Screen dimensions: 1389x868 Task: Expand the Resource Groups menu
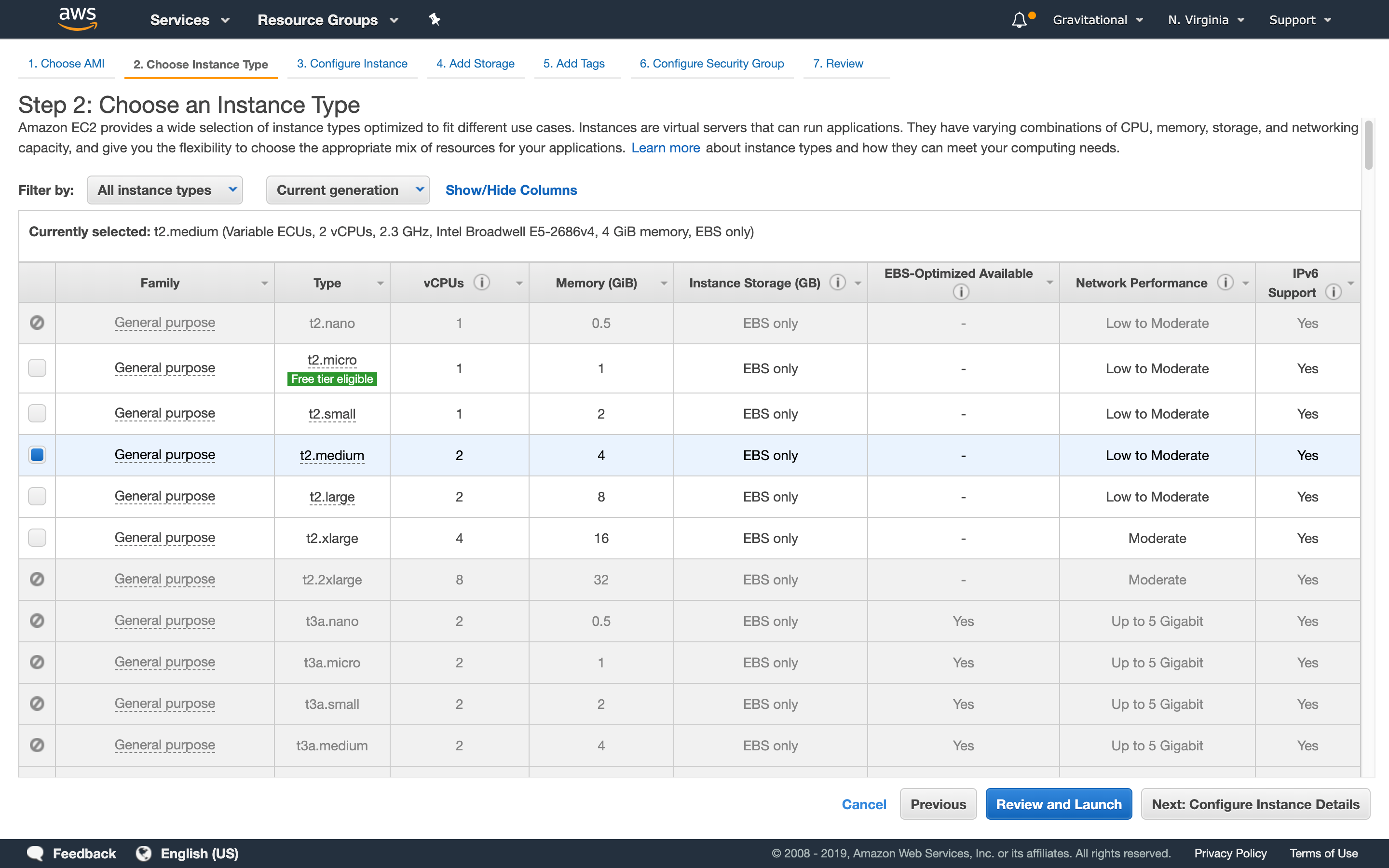[x=328, y=20]
